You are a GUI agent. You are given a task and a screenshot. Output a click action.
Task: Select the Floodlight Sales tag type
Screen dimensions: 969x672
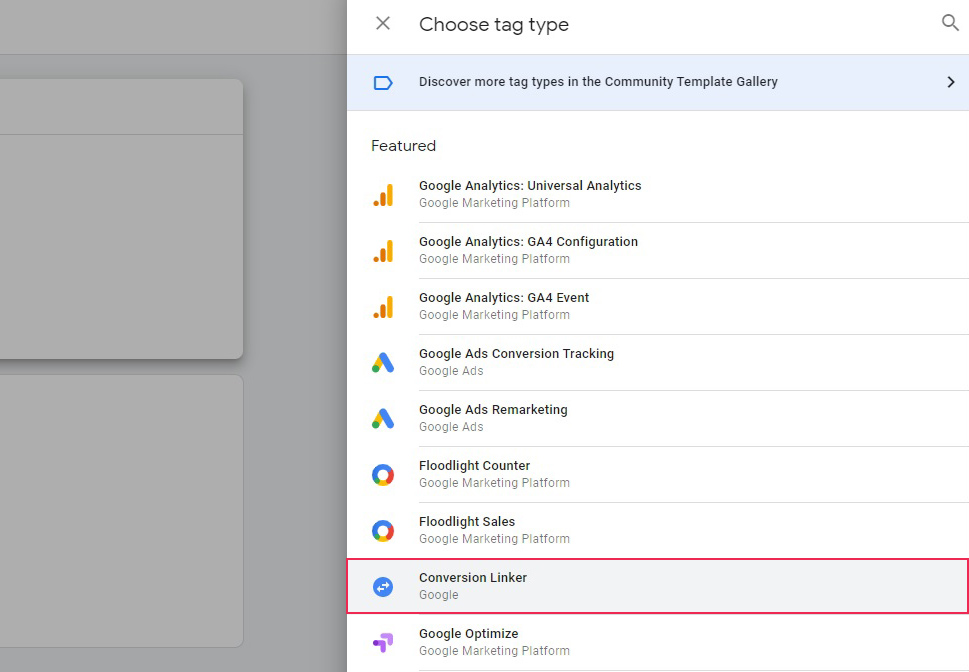[658, 530]
